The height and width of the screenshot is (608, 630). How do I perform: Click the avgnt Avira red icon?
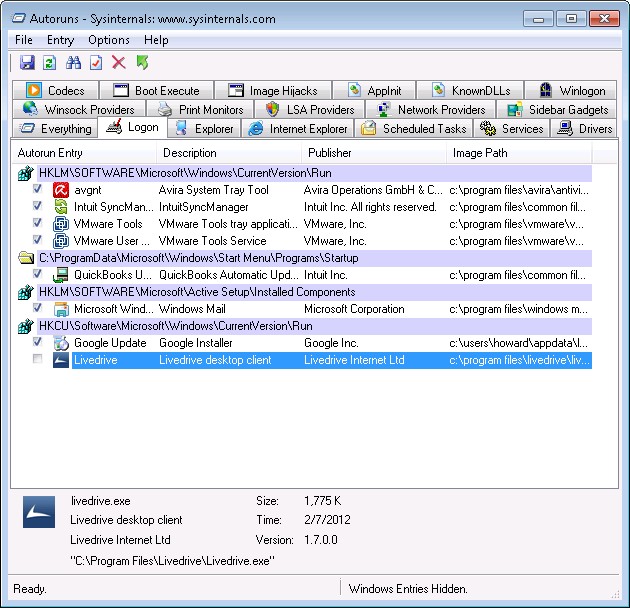pyautogui.click(x=61, y=190)
